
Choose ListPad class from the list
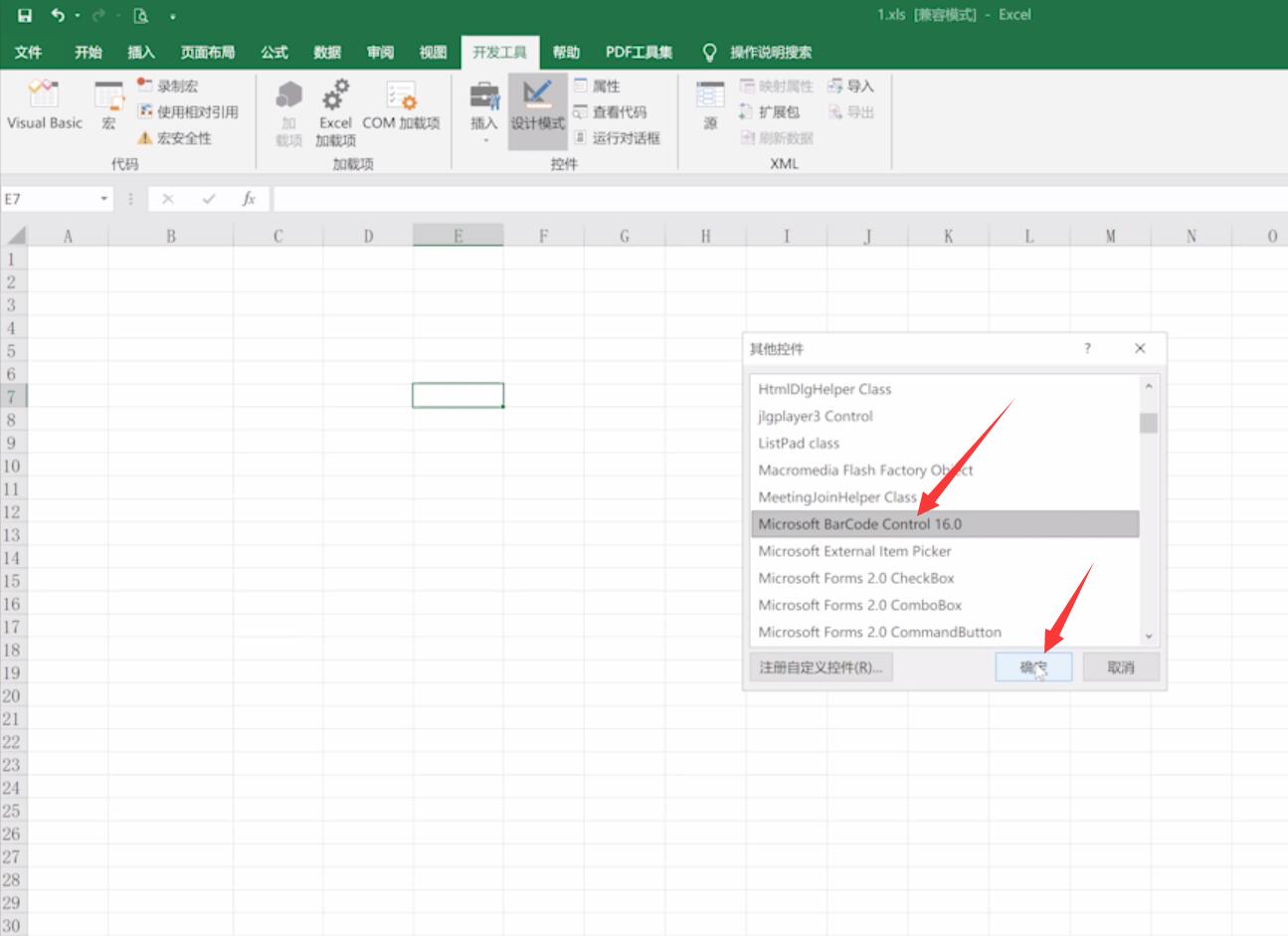[945, 443]
